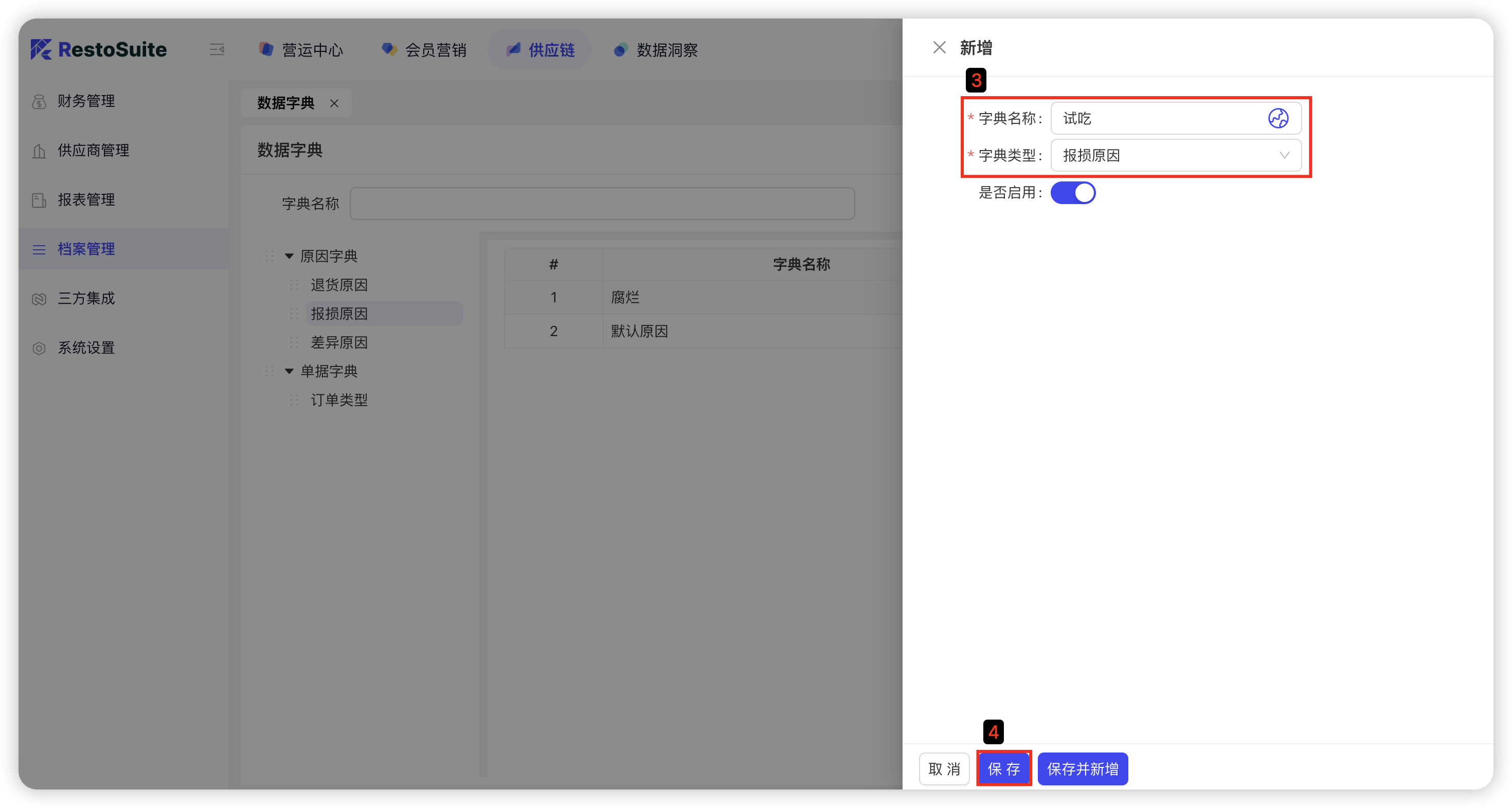The height and width of the screenshot is (808, 1512).
Task: Collapse the 原因字典 tree node
Action: [x=289, y=256]
